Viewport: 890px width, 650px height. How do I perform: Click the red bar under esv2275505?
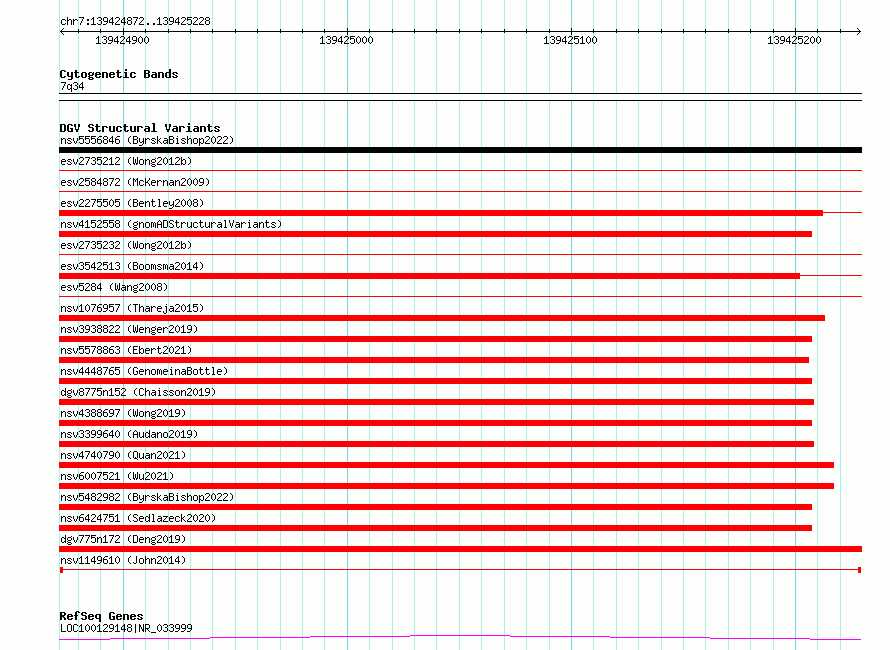point(441,213)
